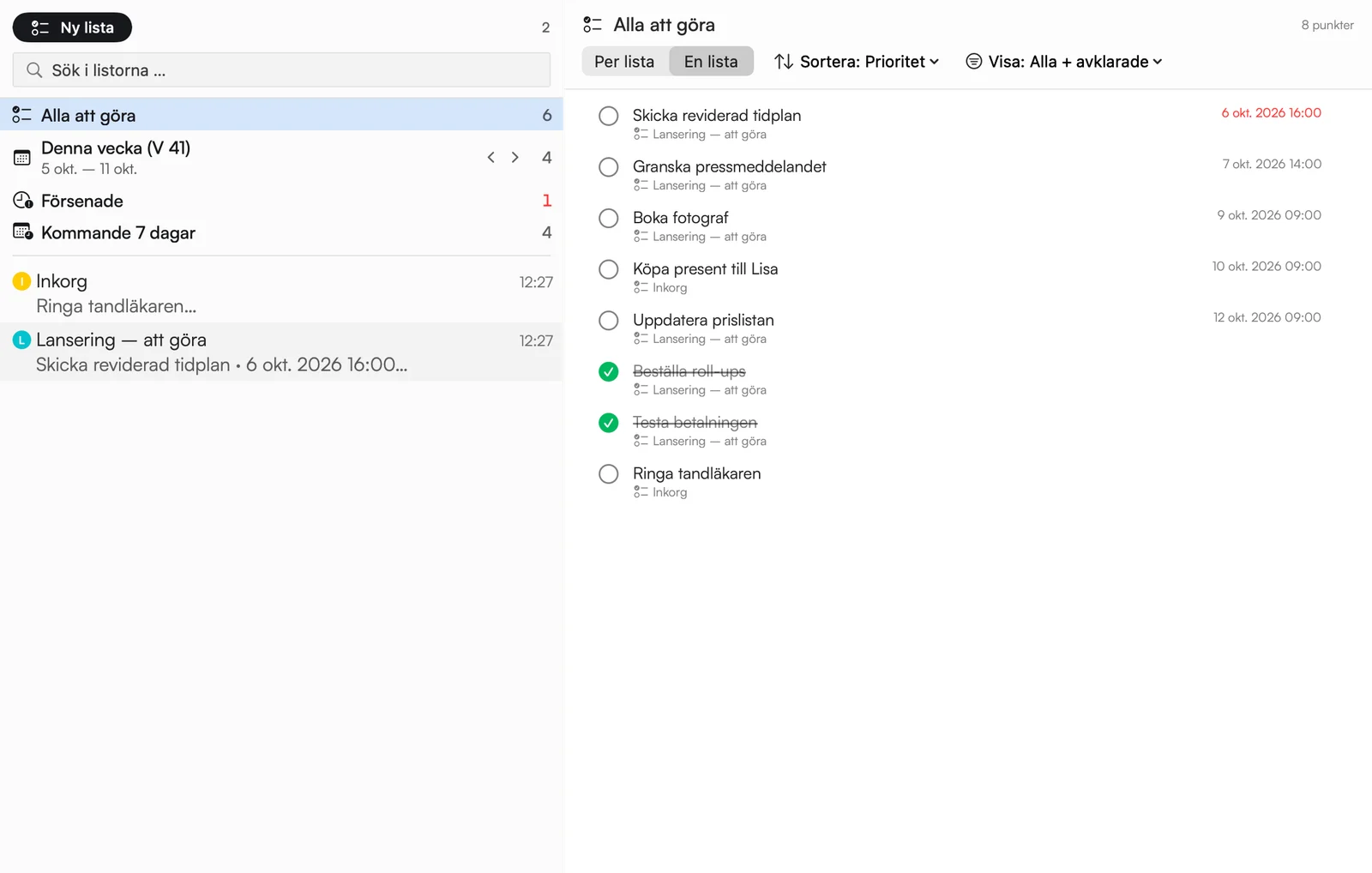The width and height of the screenshot is (1372, 873).
Task: Click the list icon under Boka fotograf
Action: point(641,237)
